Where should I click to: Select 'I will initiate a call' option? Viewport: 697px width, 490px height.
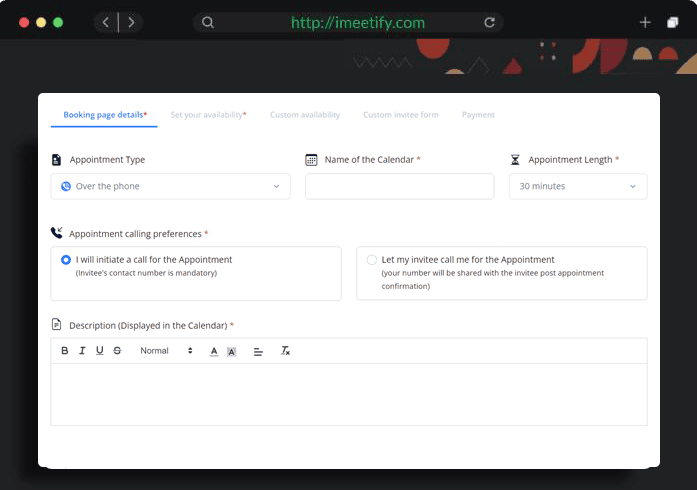(x=66, y=260)
